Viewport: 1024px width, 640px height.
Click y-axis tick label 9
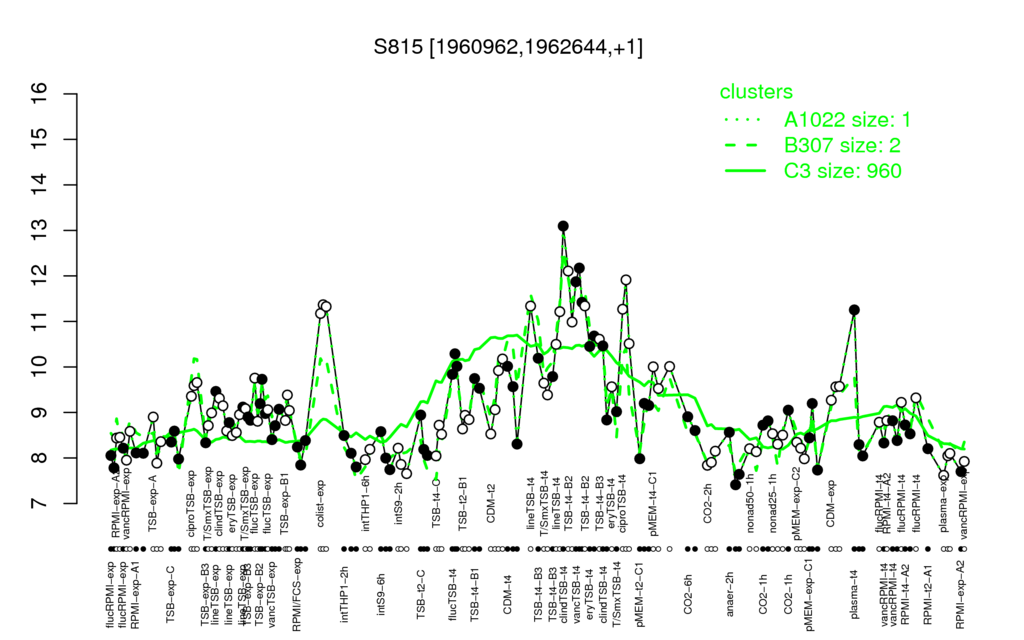[40, 412]
